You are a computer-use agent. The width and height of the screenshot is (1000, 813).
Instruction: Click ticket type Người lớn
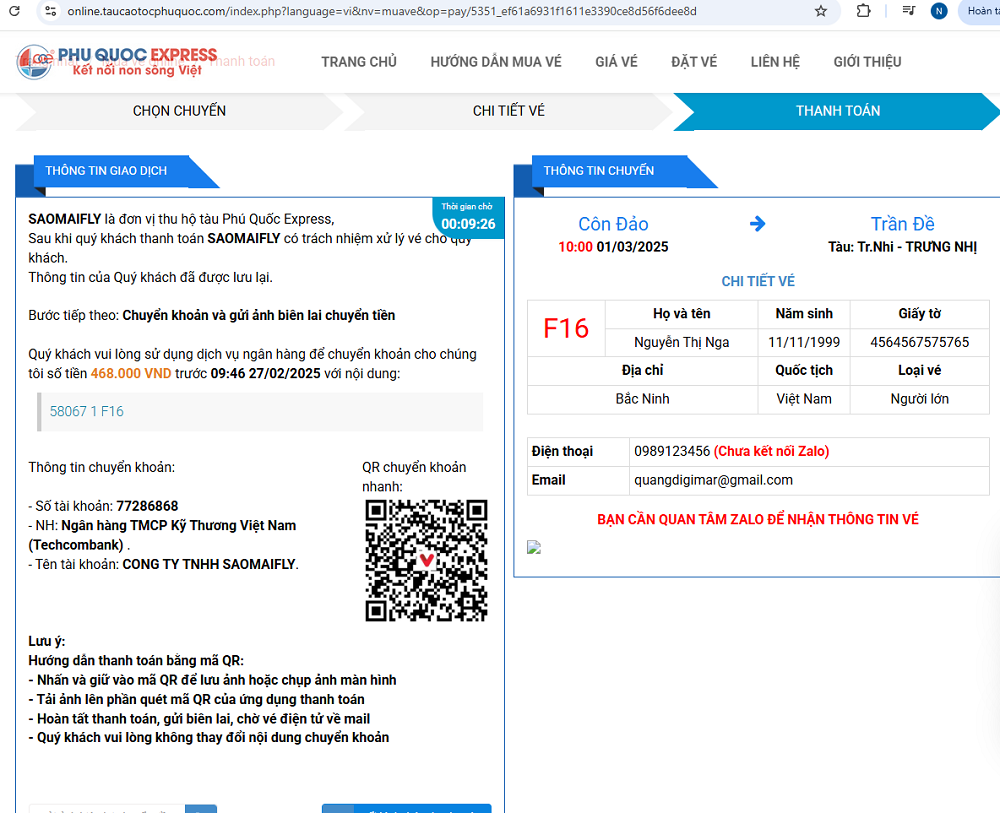coord(920,399)
